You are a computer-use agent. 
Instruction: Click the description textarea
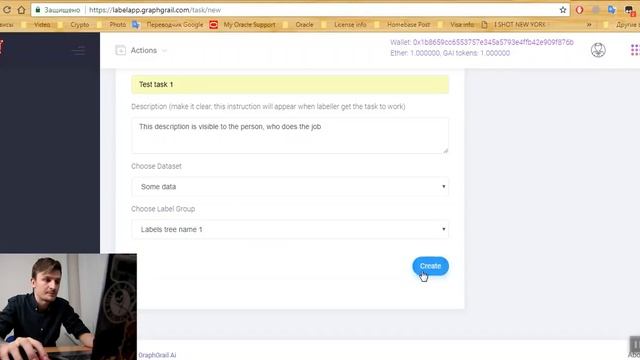[290, 136]
